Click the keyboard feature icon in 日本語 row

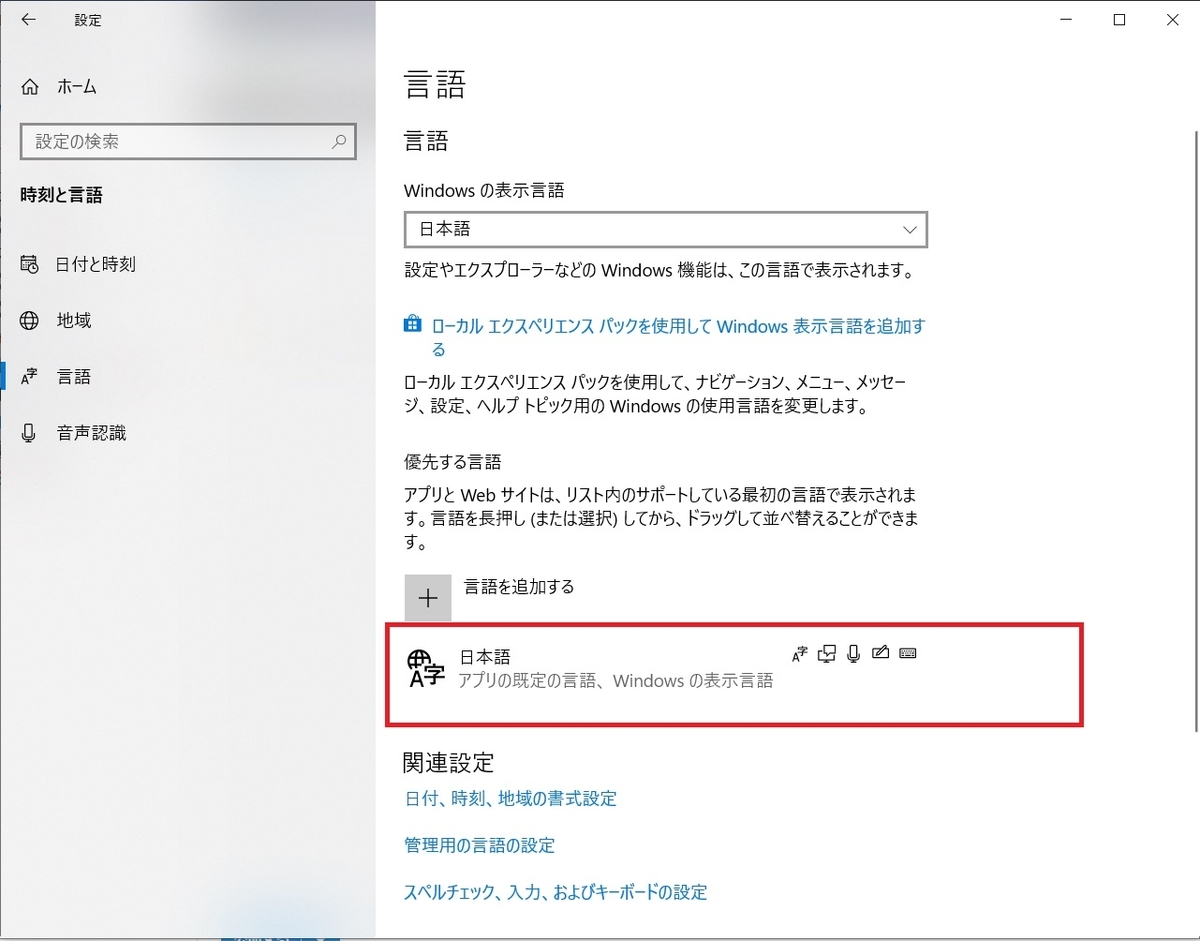(908, 654)
